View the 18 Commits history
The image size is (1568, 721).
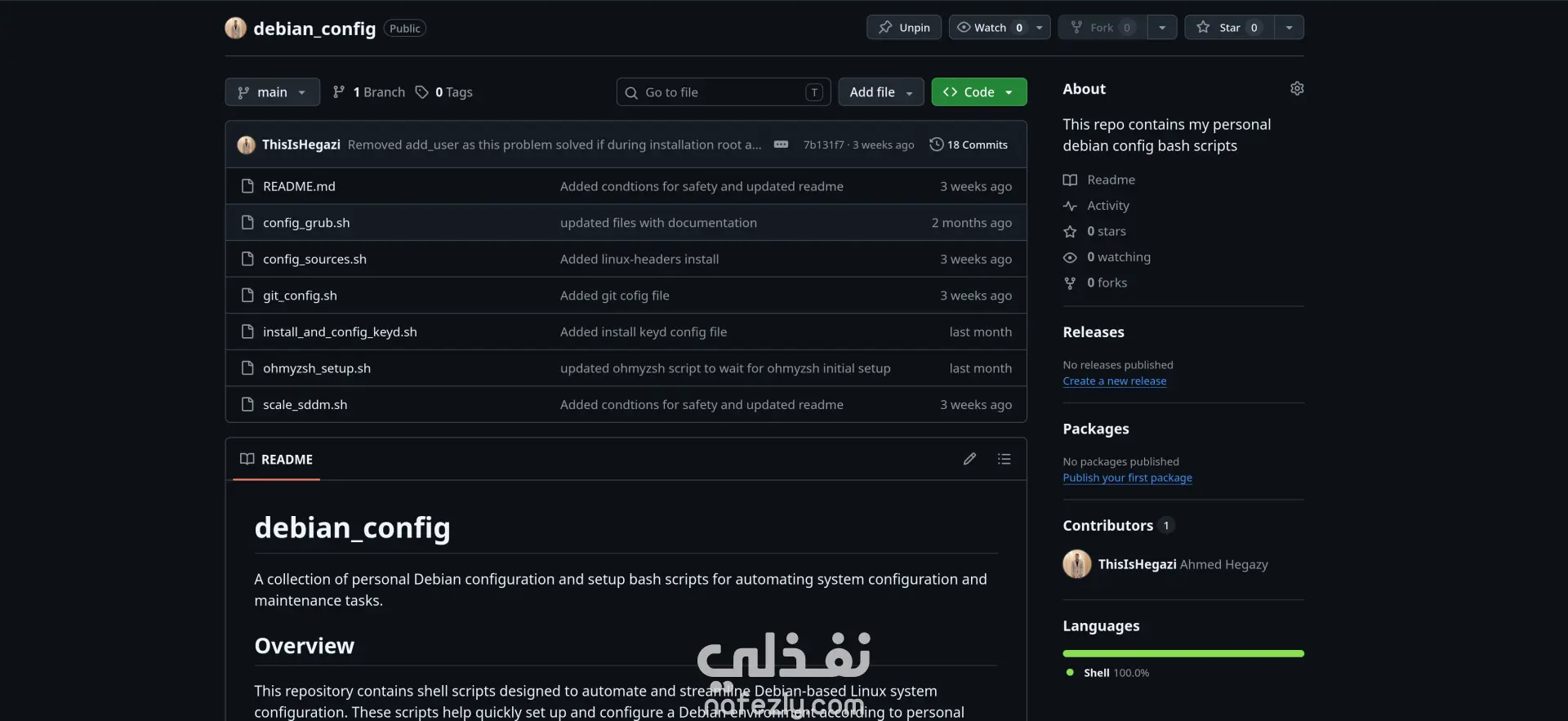click(969, 145)
